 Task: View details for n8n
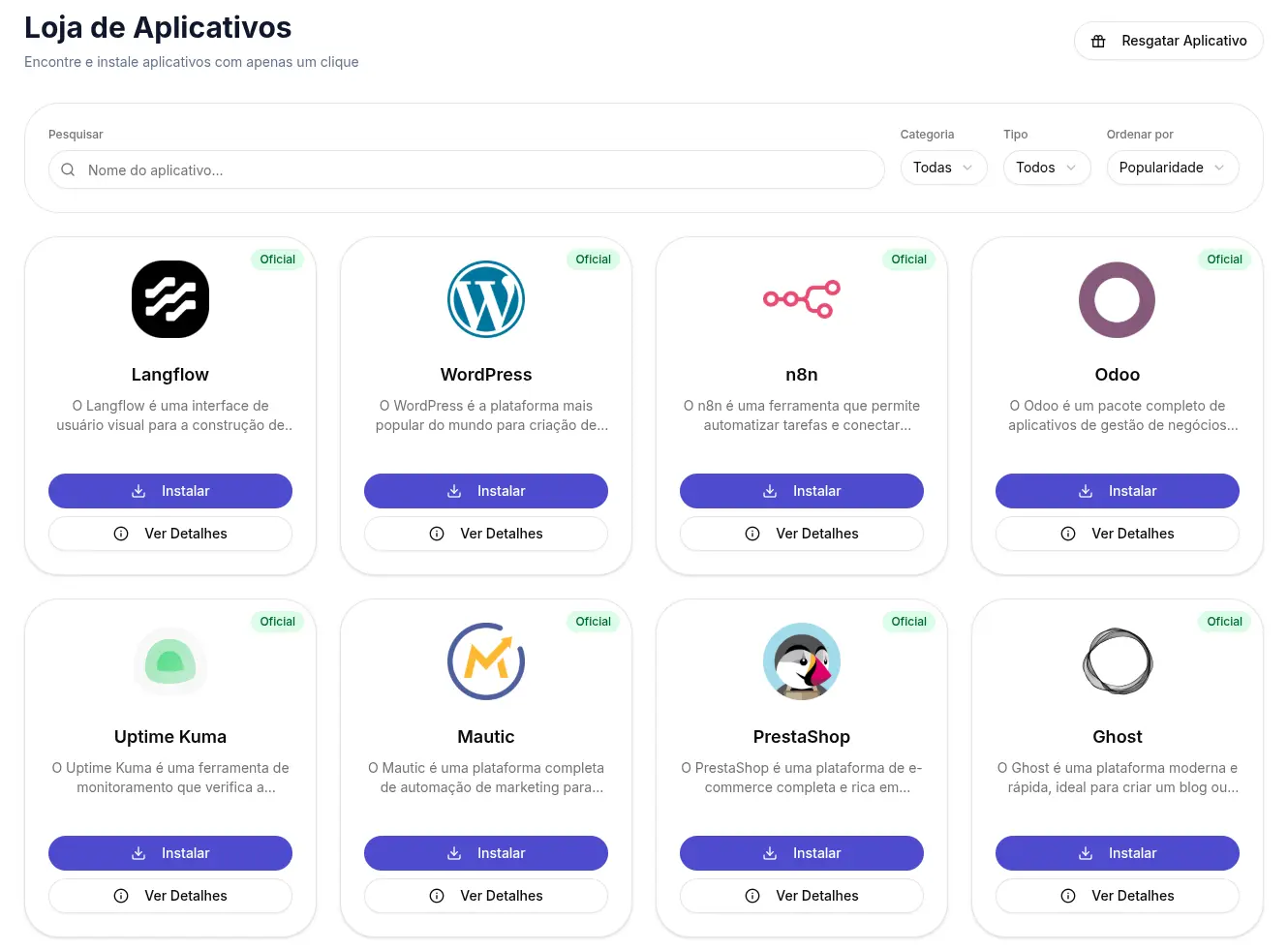tap(802, 534)
